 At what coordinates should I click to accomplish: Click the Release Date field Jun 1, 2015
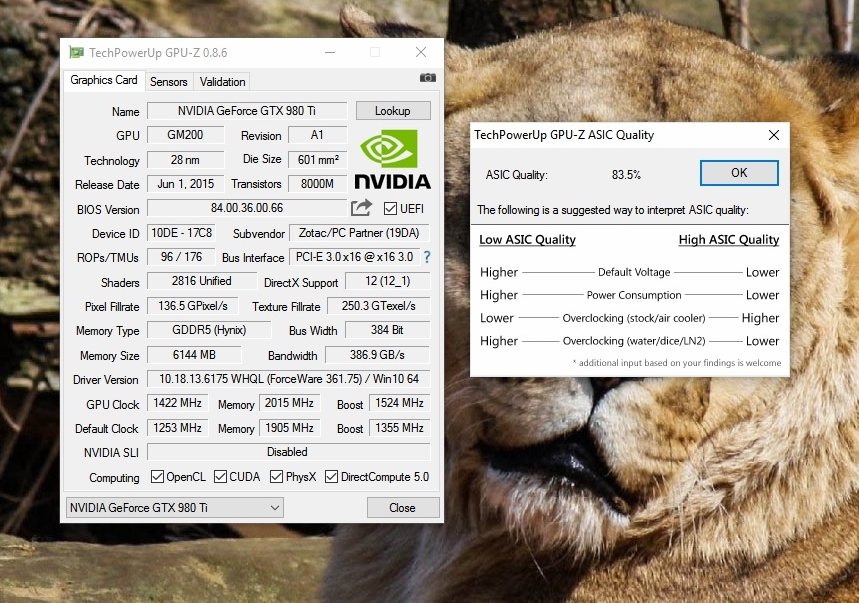point(186,184)
